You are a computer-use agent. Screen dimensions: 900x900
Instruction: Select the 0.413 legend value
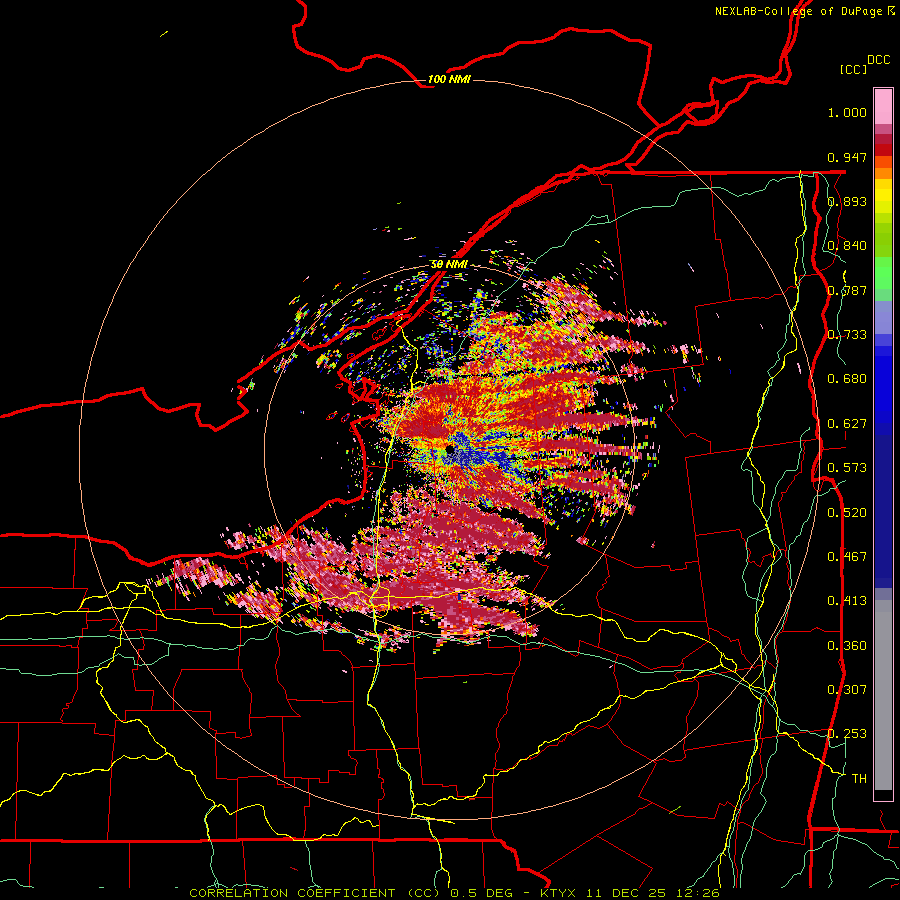pyautogui.click(x=847, y=601)
